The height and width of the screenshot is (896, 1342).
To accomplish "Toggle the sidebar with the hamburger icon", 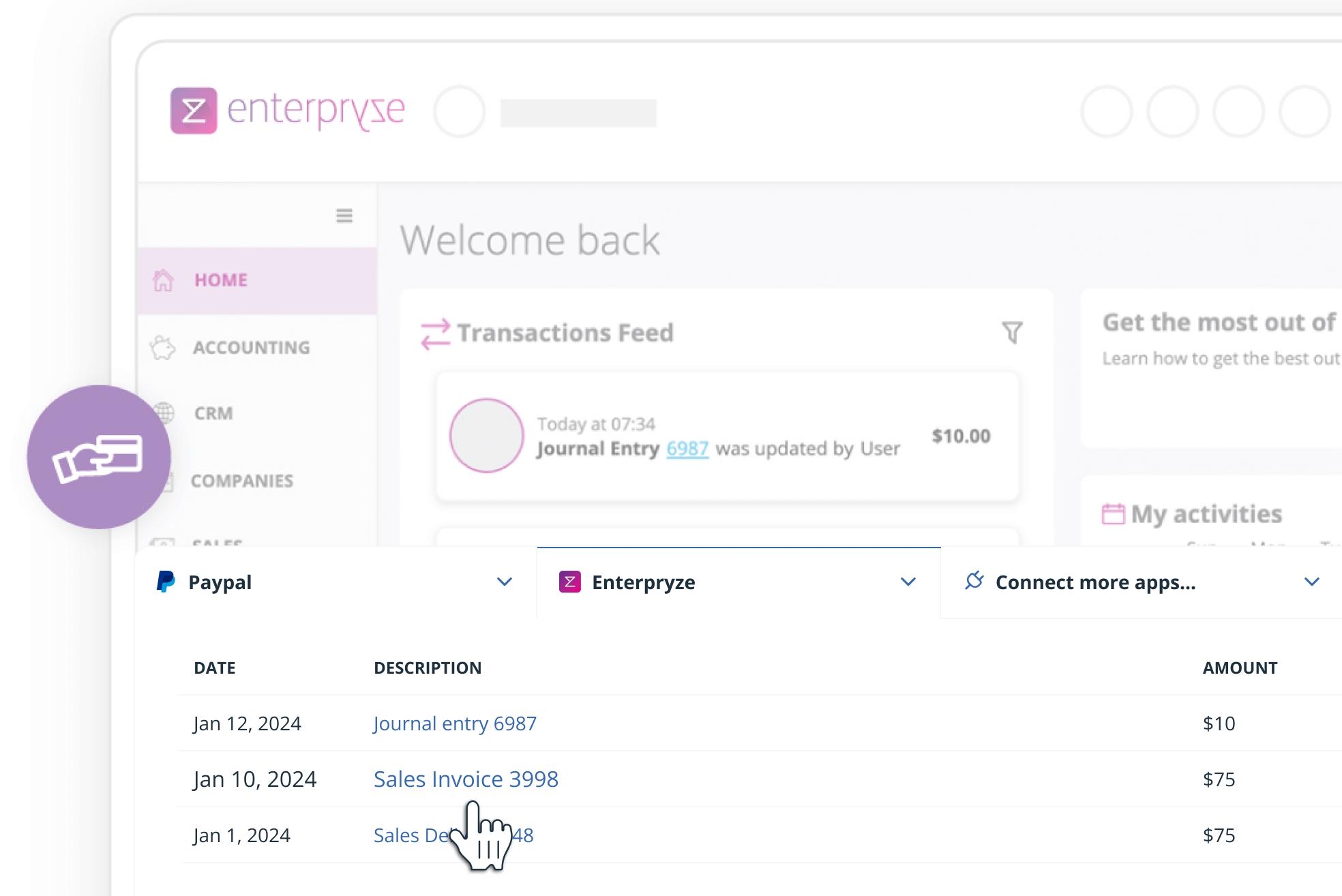I will click(344, 215).
